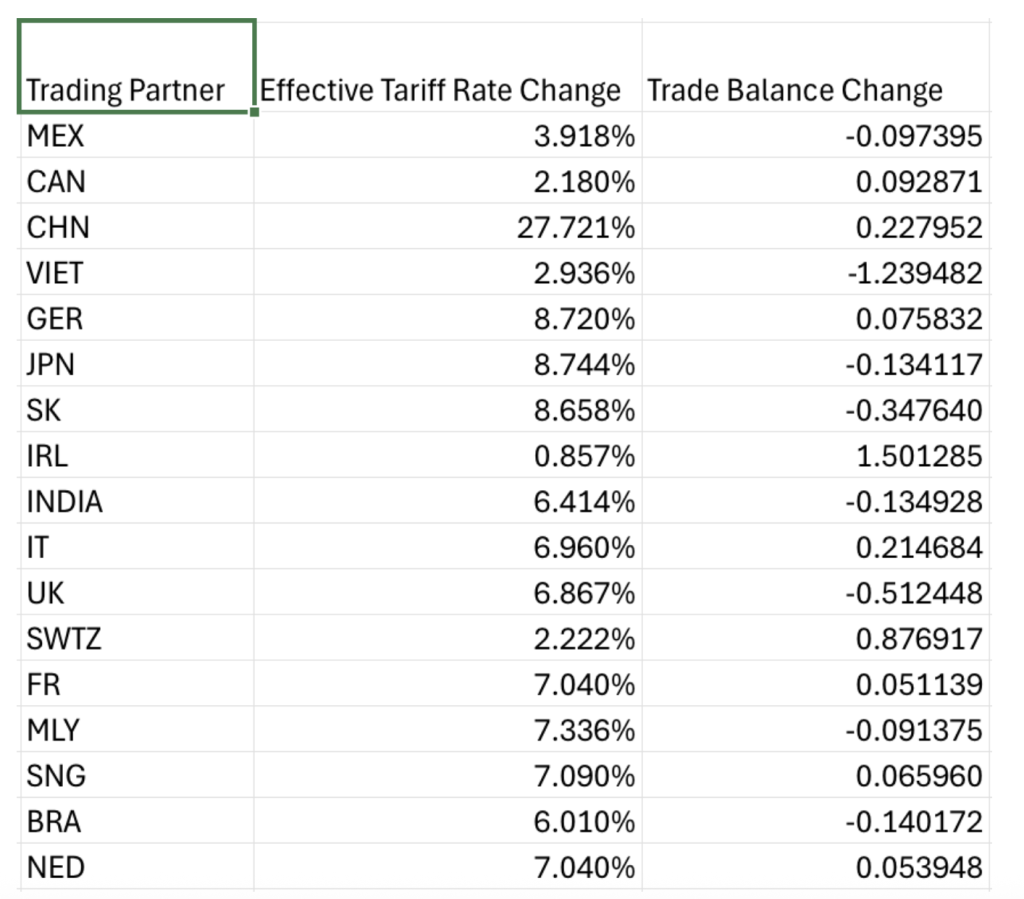Select the NED trade balance cell 0.053948
The width and height of the screenshot is (1024, 899).
point(815,868)
